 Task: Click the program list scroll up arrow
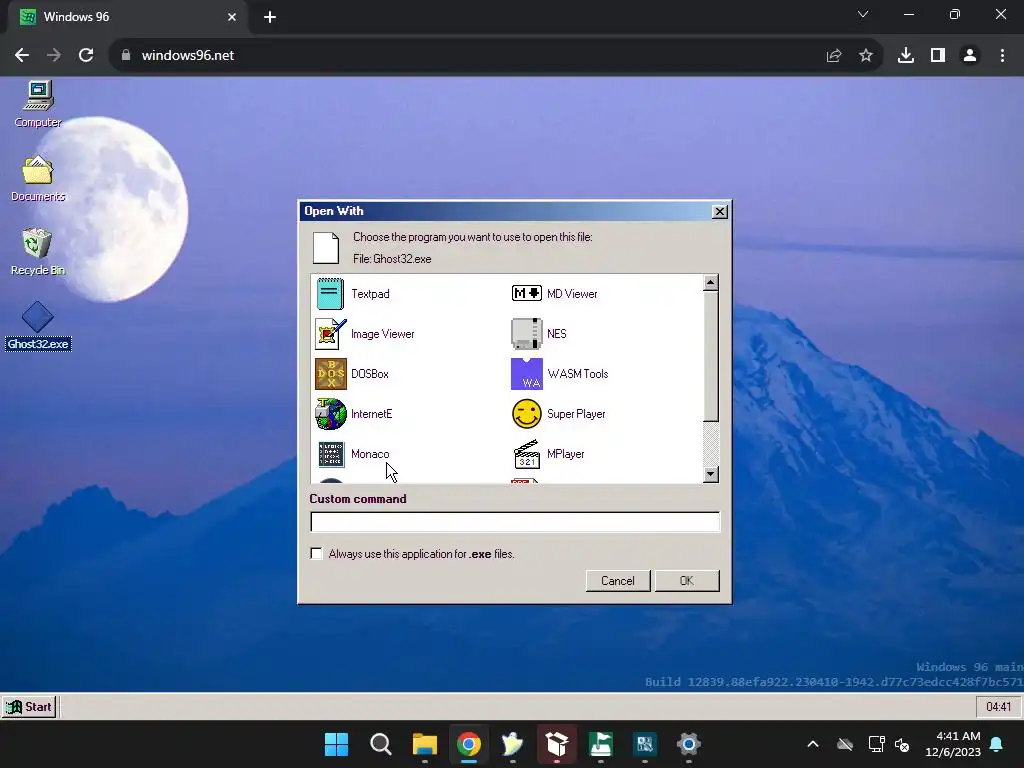pyautogui.click(x=711, y=282)
